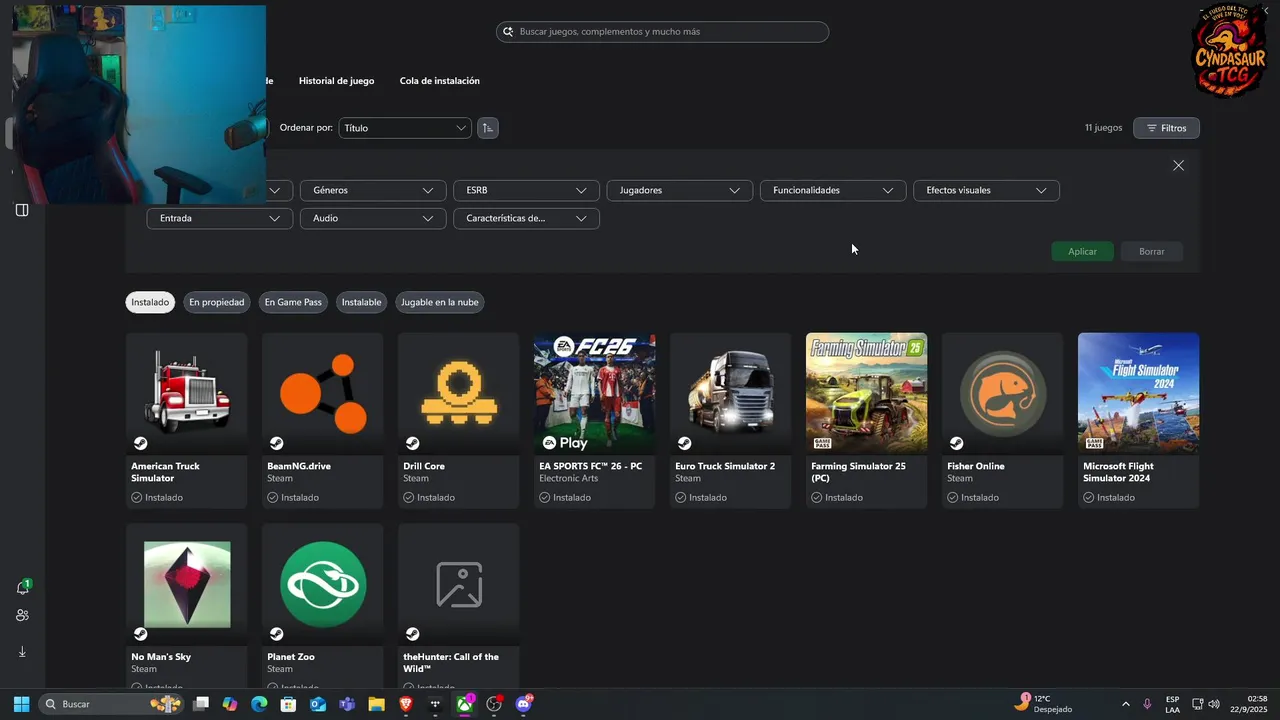
Task: Click the Planet Zoo title text
Action: tap(291, 657)
